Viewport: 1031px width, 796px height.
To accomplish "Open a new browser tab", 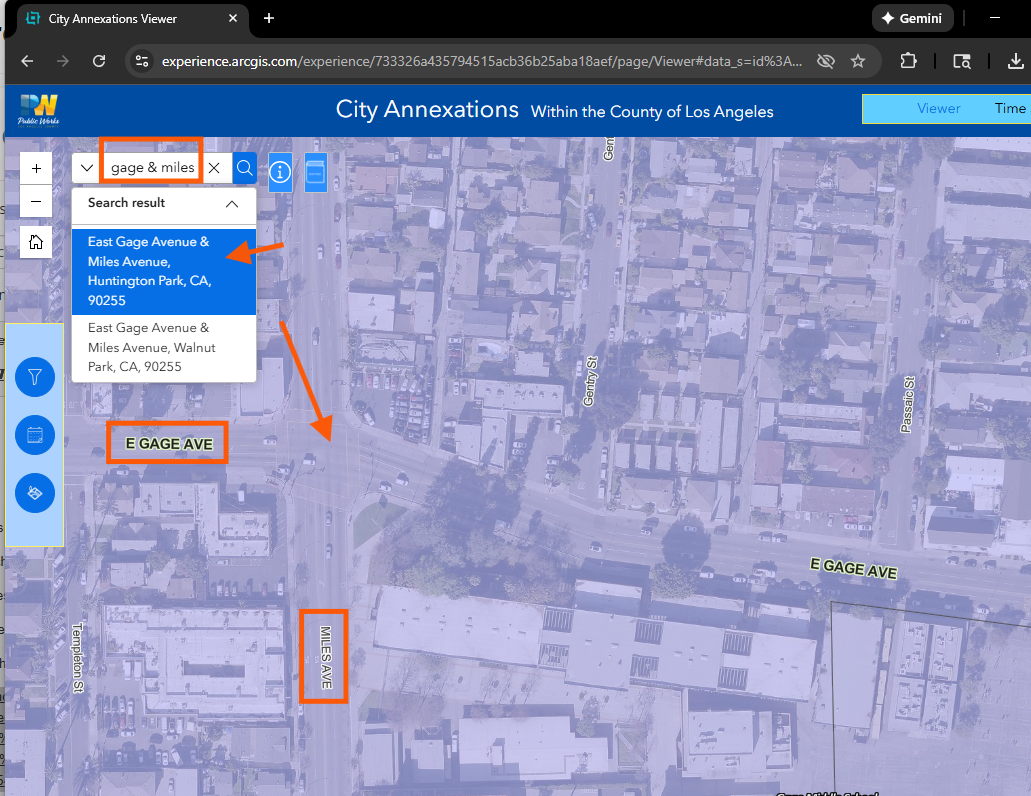I will [x=269, y=18].
